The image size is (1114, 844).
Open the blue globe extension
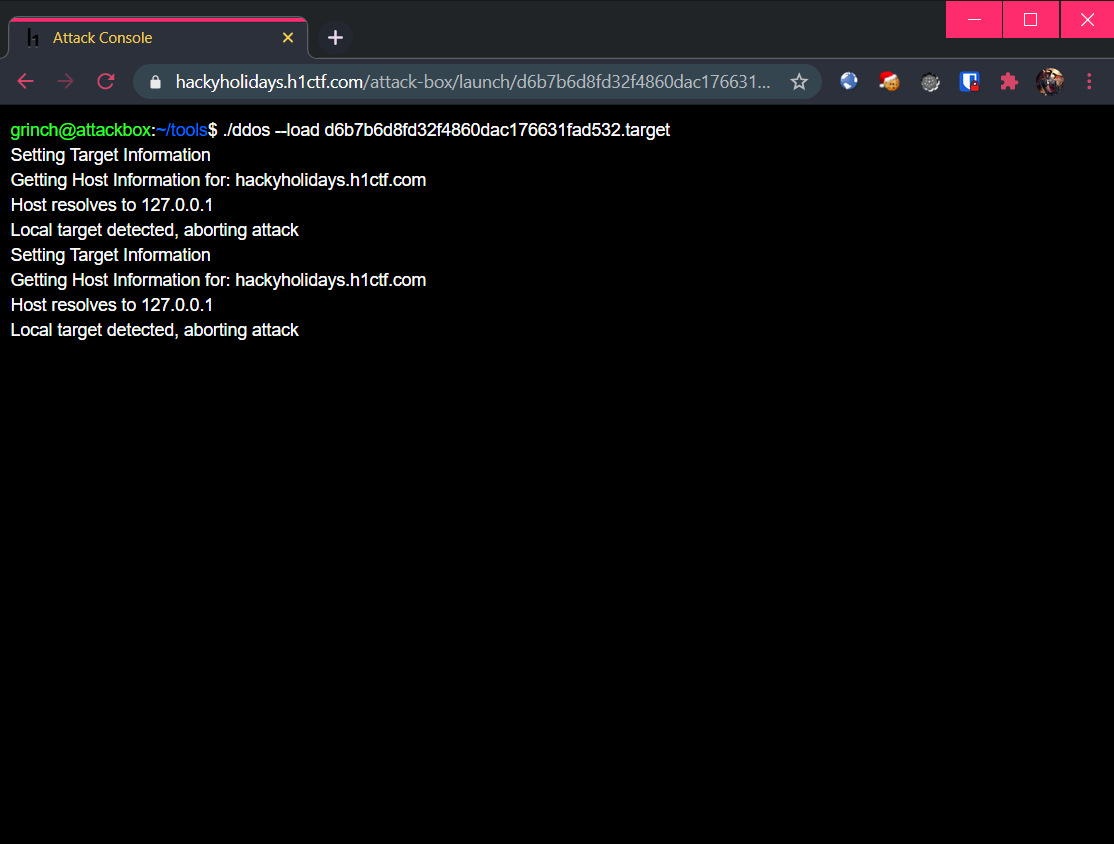(848, 81)
